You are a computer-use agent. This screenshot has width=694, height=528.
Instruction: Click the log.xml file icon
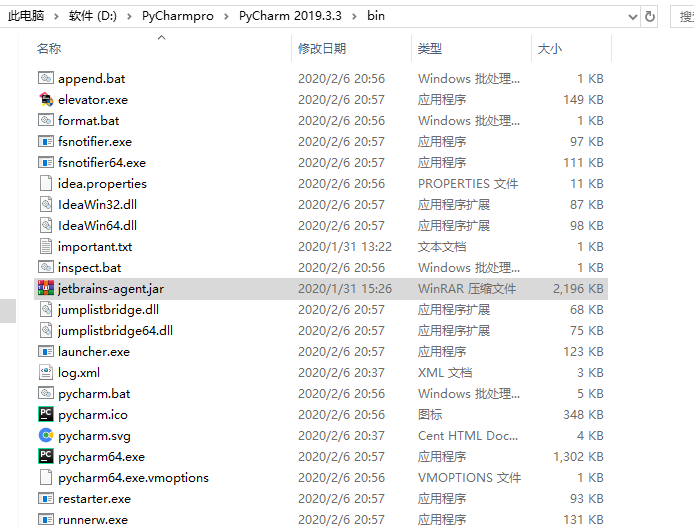[x=46, y=373]
